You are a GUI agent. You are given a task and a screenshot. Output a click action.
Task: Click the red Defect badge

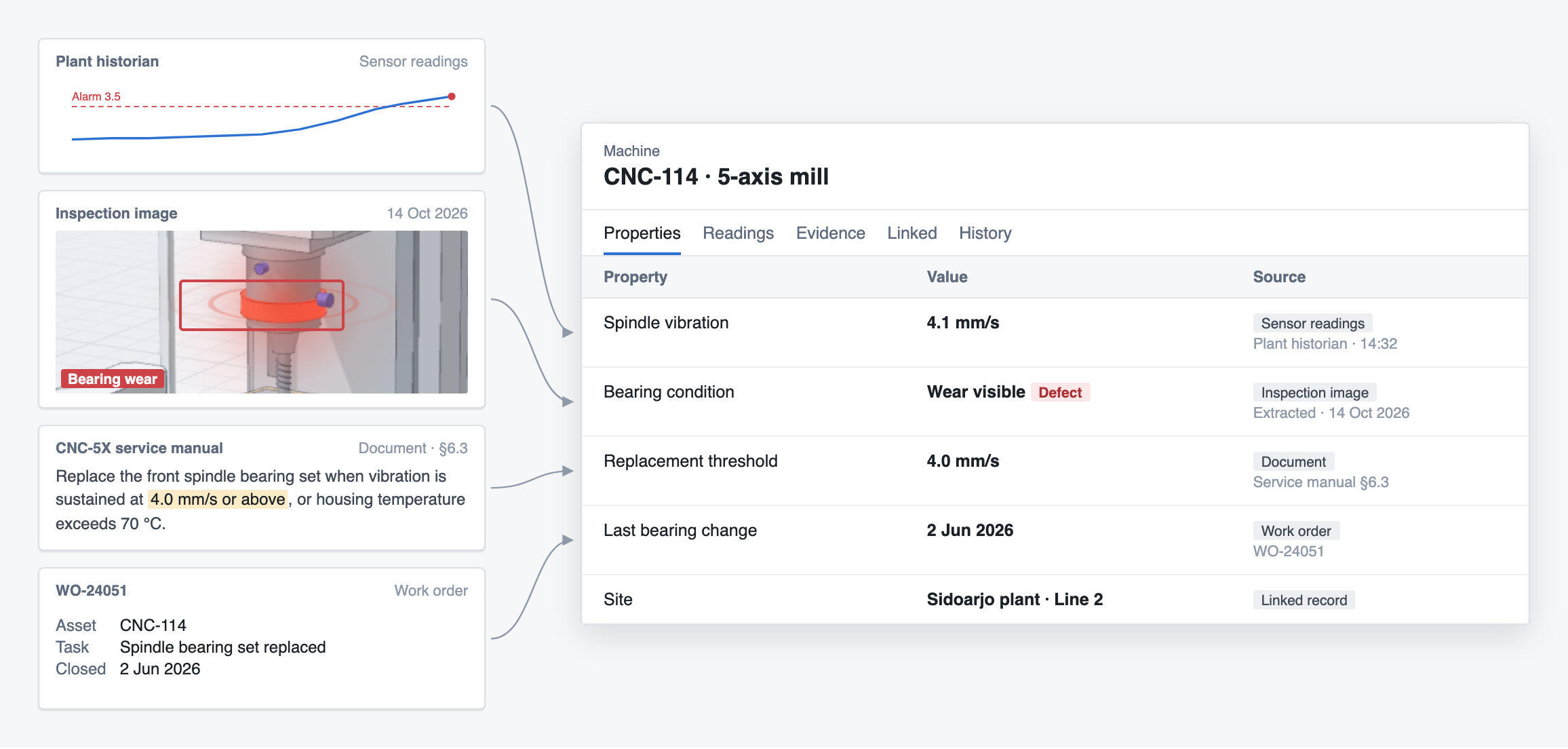pos(1060,393)
